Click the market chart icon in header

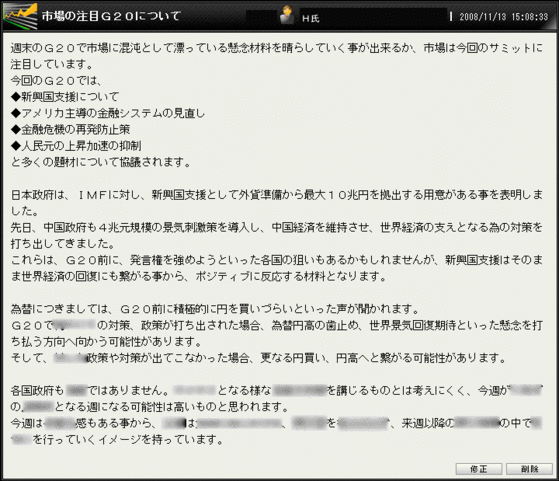pyautogui.click(x=20, y=16)
